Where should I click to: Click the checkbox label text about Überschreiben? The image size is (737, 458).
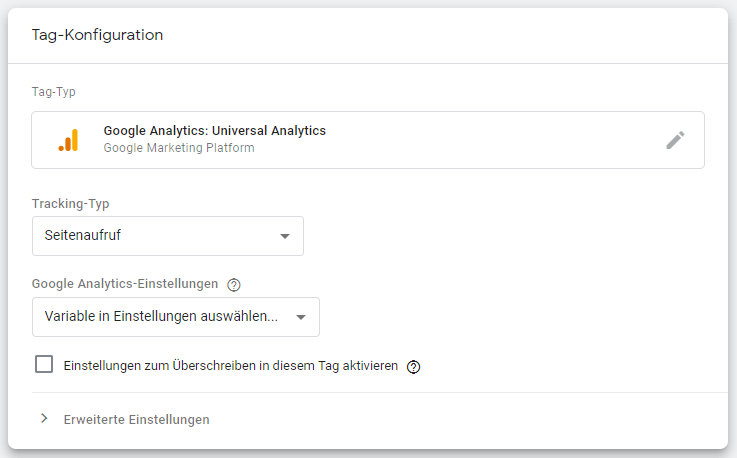[x=231, y=366]
